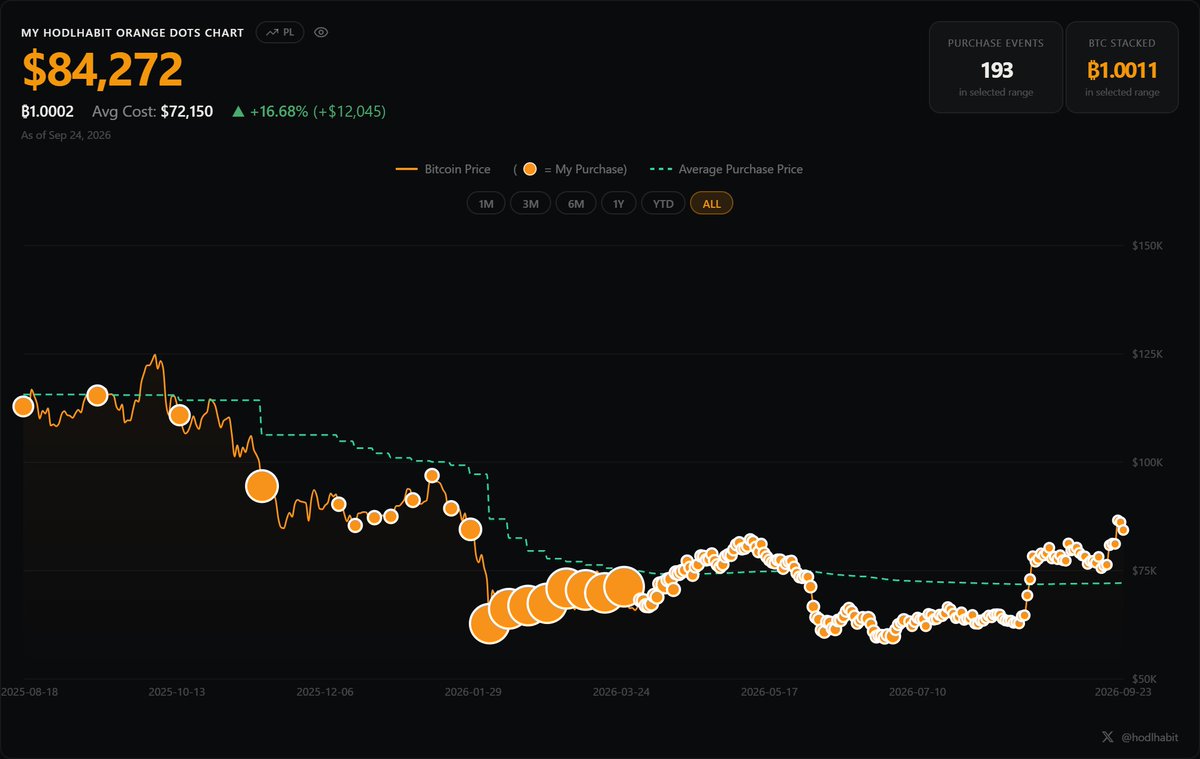Click the 2026-09-23 x-axis date

[1123, 691]
